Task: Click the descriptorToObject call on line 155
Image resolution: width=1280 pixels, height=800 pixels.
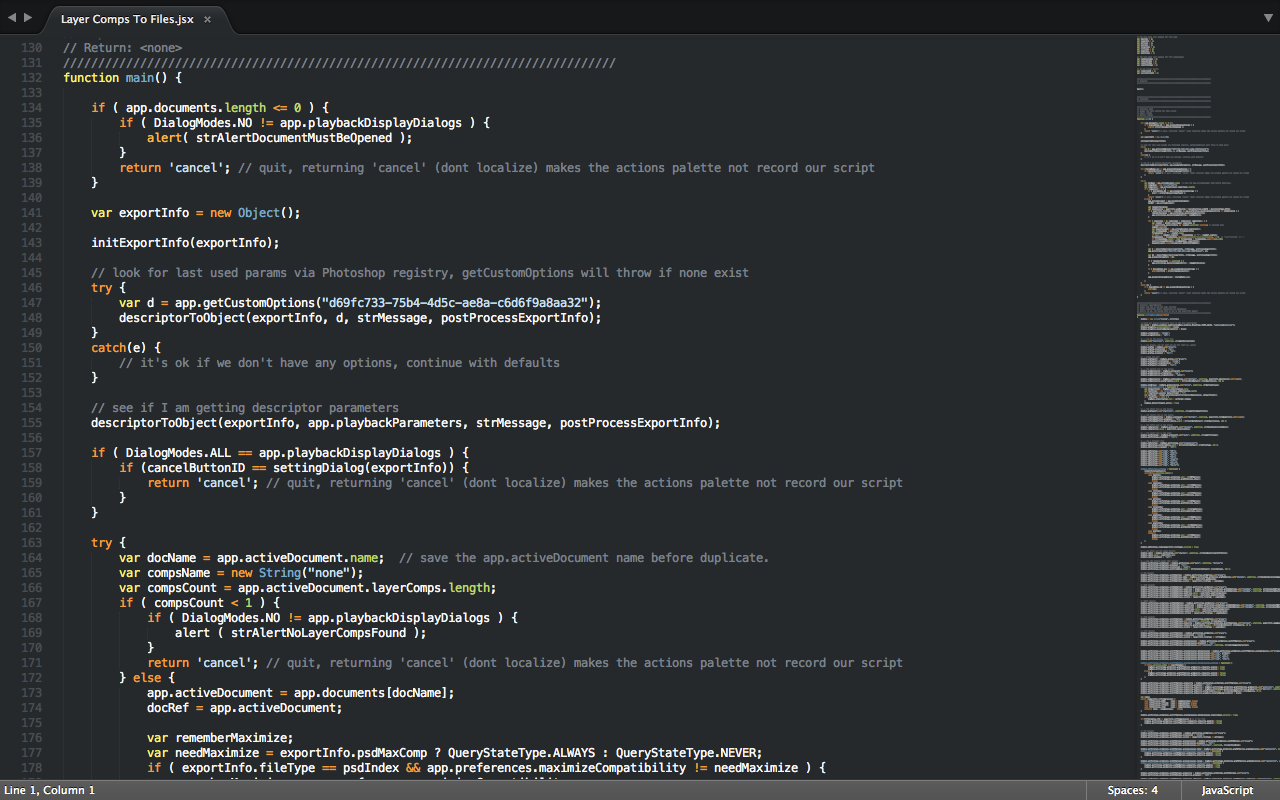Action: click(x=155, y=422)
